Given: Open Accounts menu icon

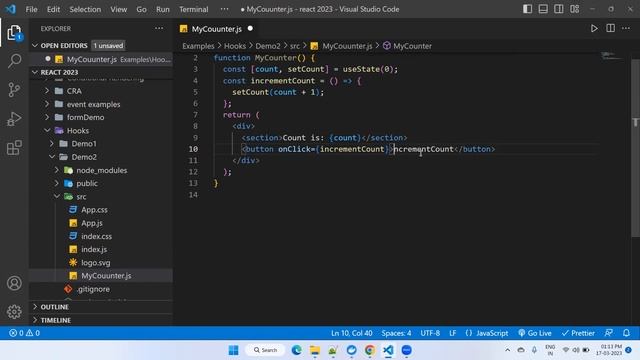Looking at the screenshot, I should tap(14, 283).
